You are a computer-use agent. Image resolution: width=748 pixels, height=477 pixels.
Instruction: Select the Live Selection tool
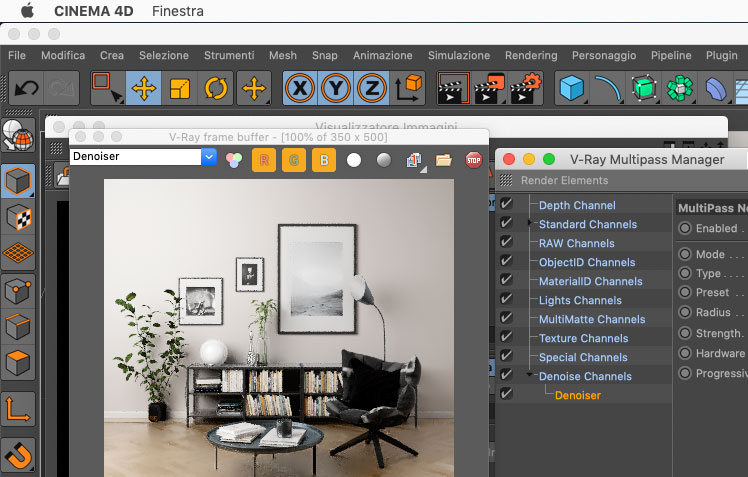(107, 88)
